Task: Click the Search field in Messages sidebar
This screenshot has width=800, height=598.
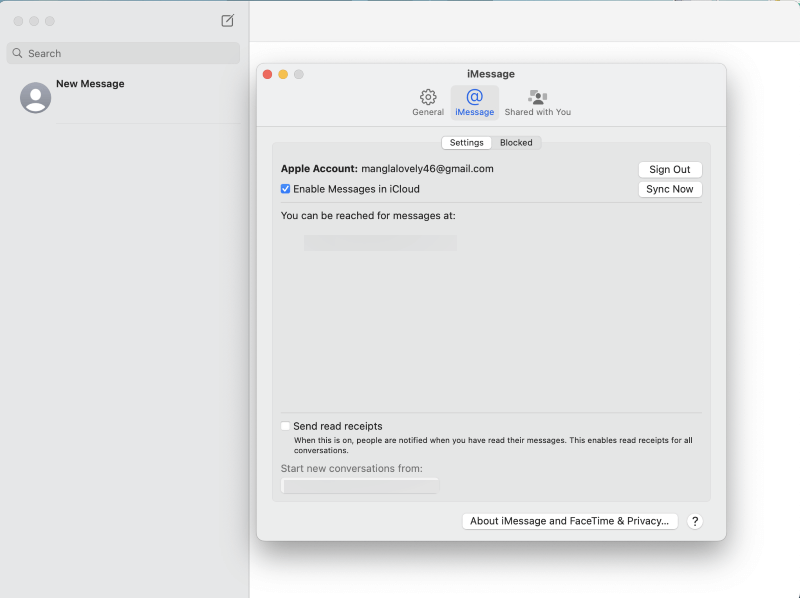Action: [123, 53]
